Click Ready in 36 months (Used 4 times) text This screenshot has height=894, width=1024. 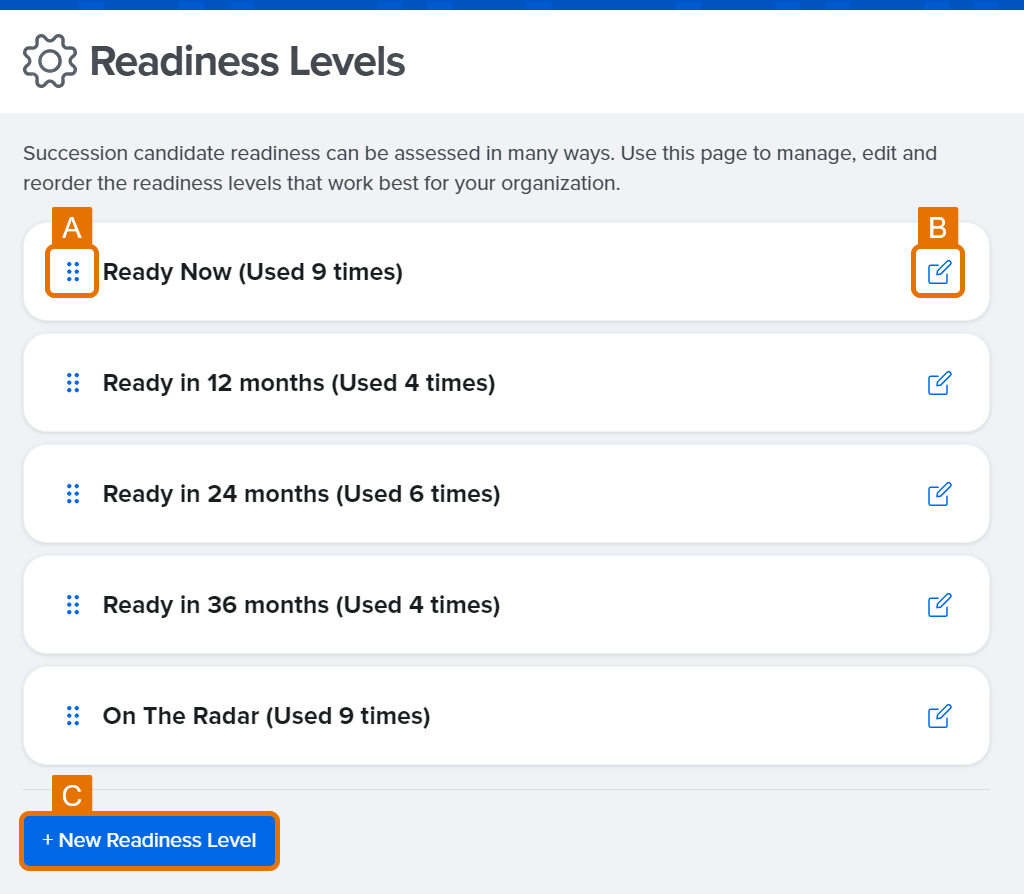point(302,605)
